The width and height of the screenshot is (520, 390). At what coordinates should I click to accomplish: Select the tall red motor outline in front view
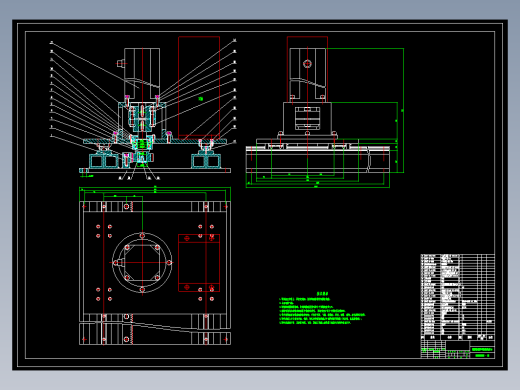pyautogui.click(x=199, y=88)
